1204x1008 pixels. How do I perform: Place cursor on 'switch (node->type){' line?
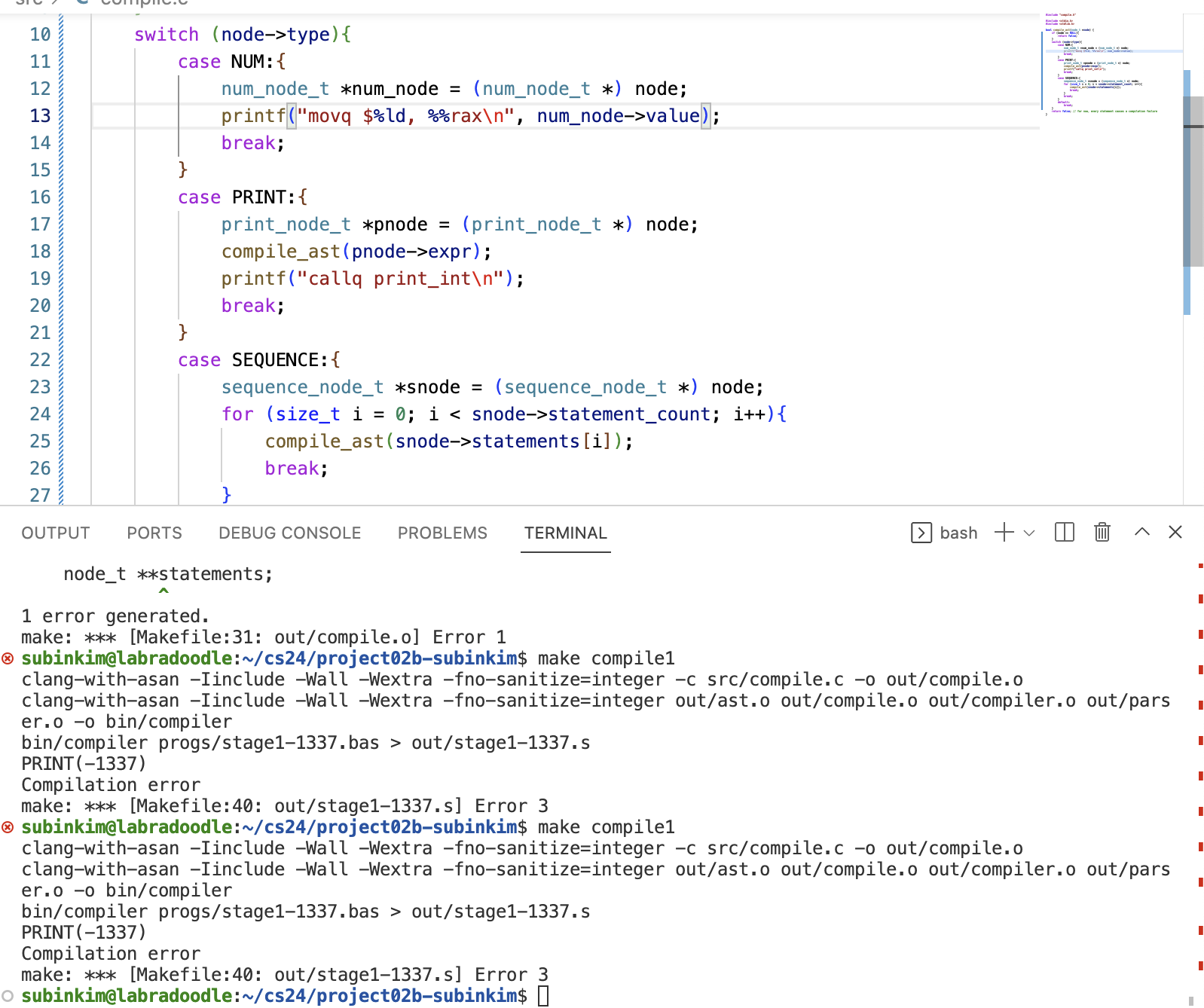(x=243, y=35)
